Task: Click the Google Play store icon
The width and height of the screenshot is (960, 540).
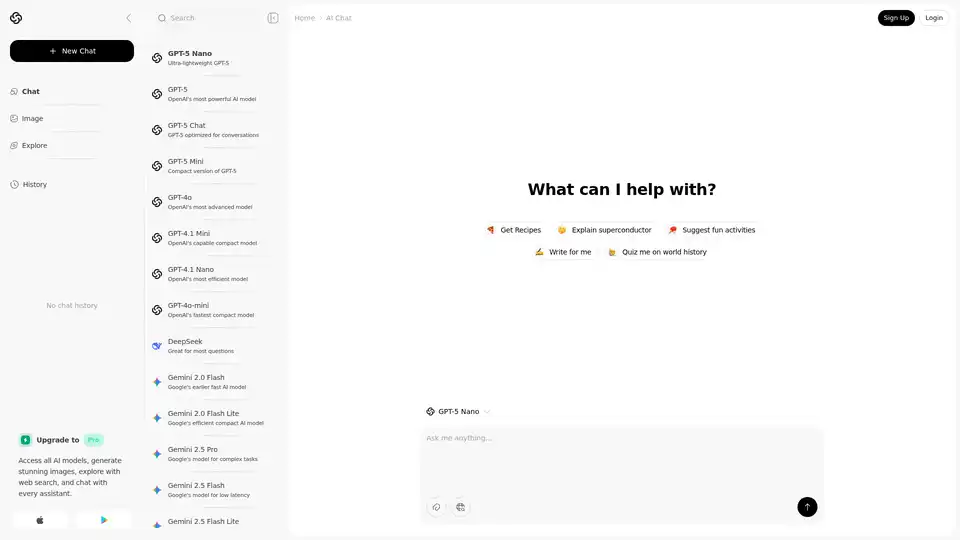Action: 104,520
